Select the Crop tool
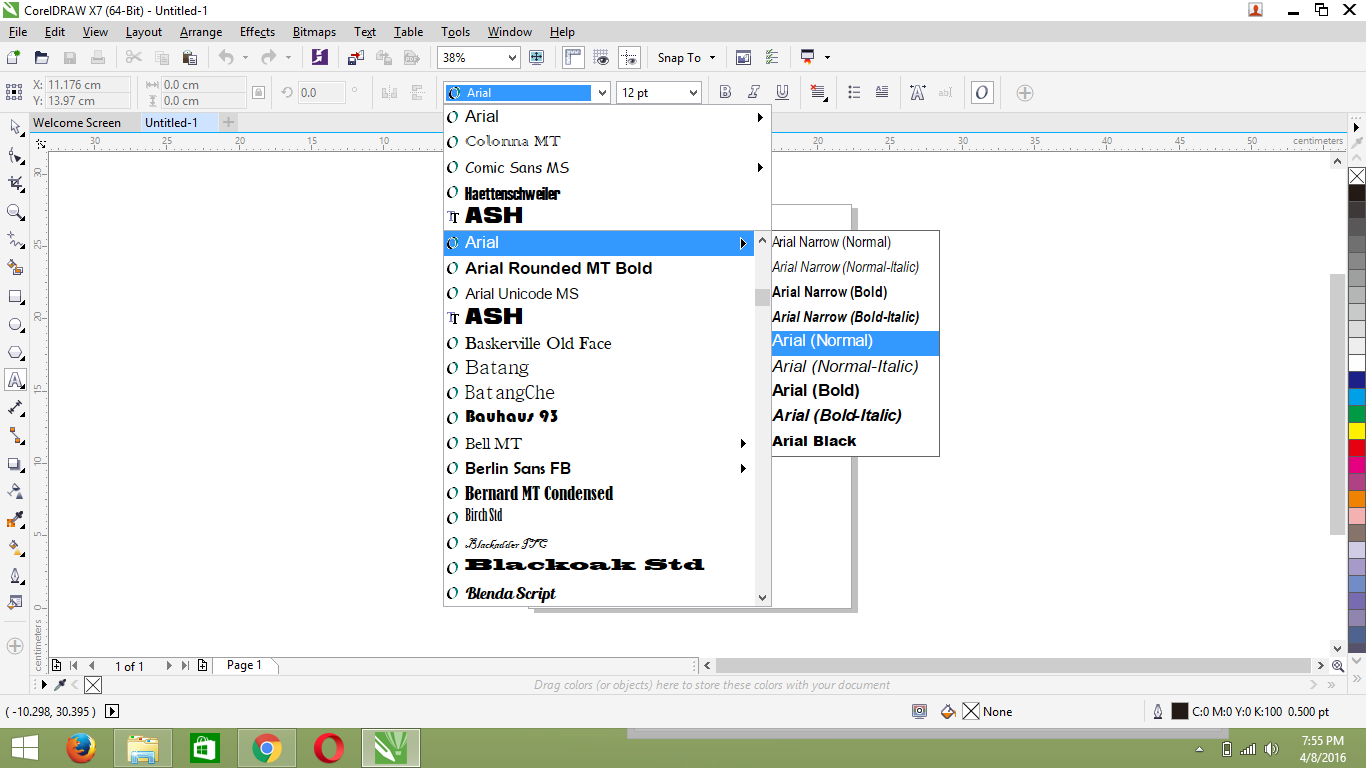The height and width of the screenshot is (768, 1366). 15,184
